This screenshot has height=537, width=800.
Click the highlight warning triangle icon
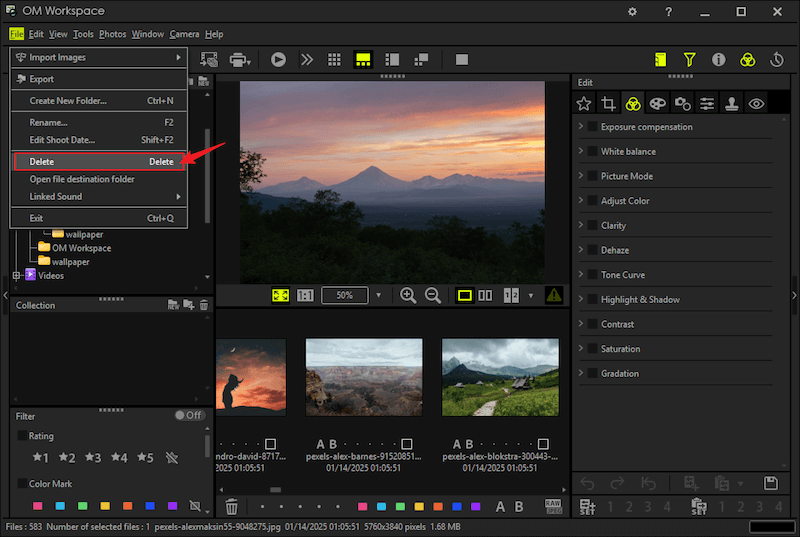tap(554, 295)
